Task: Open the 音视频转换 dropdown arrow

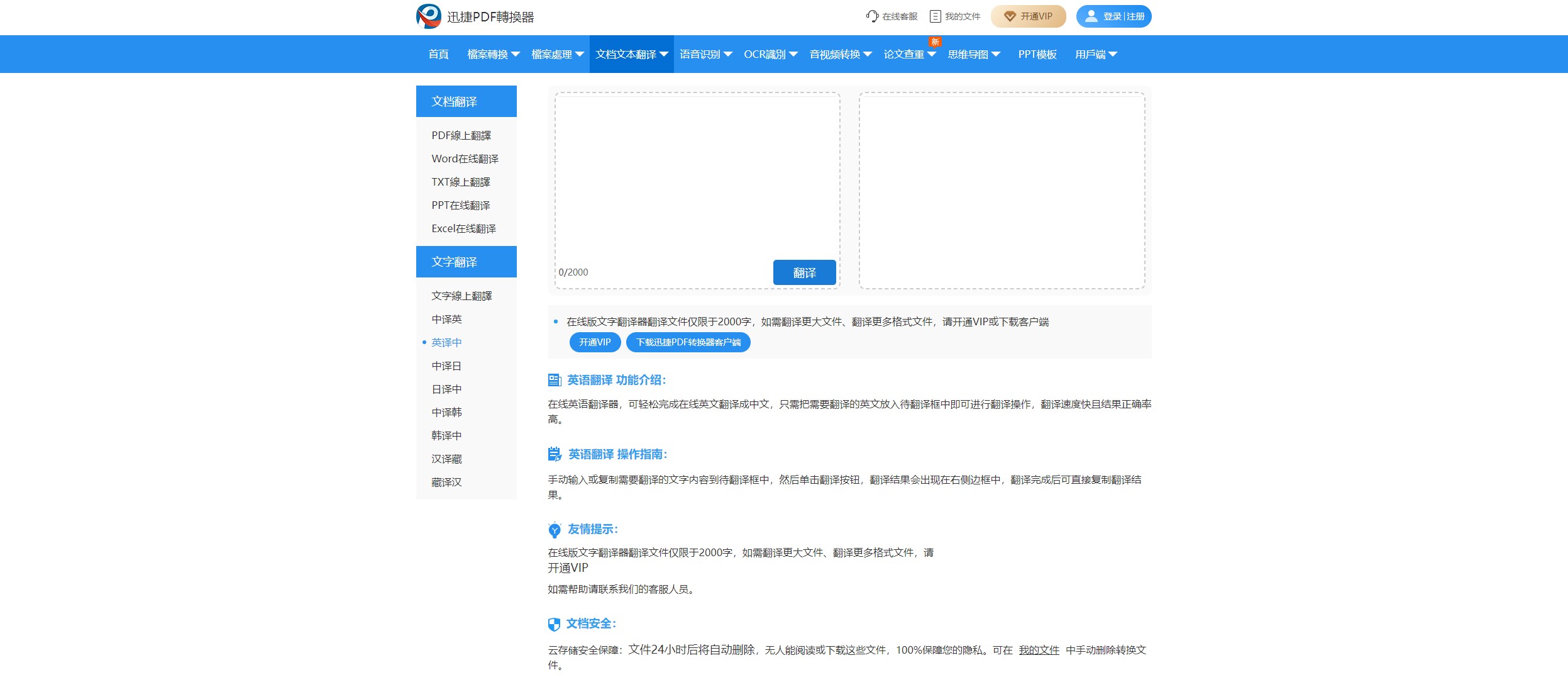Action: pyautogui.click(x=868, y=55)
